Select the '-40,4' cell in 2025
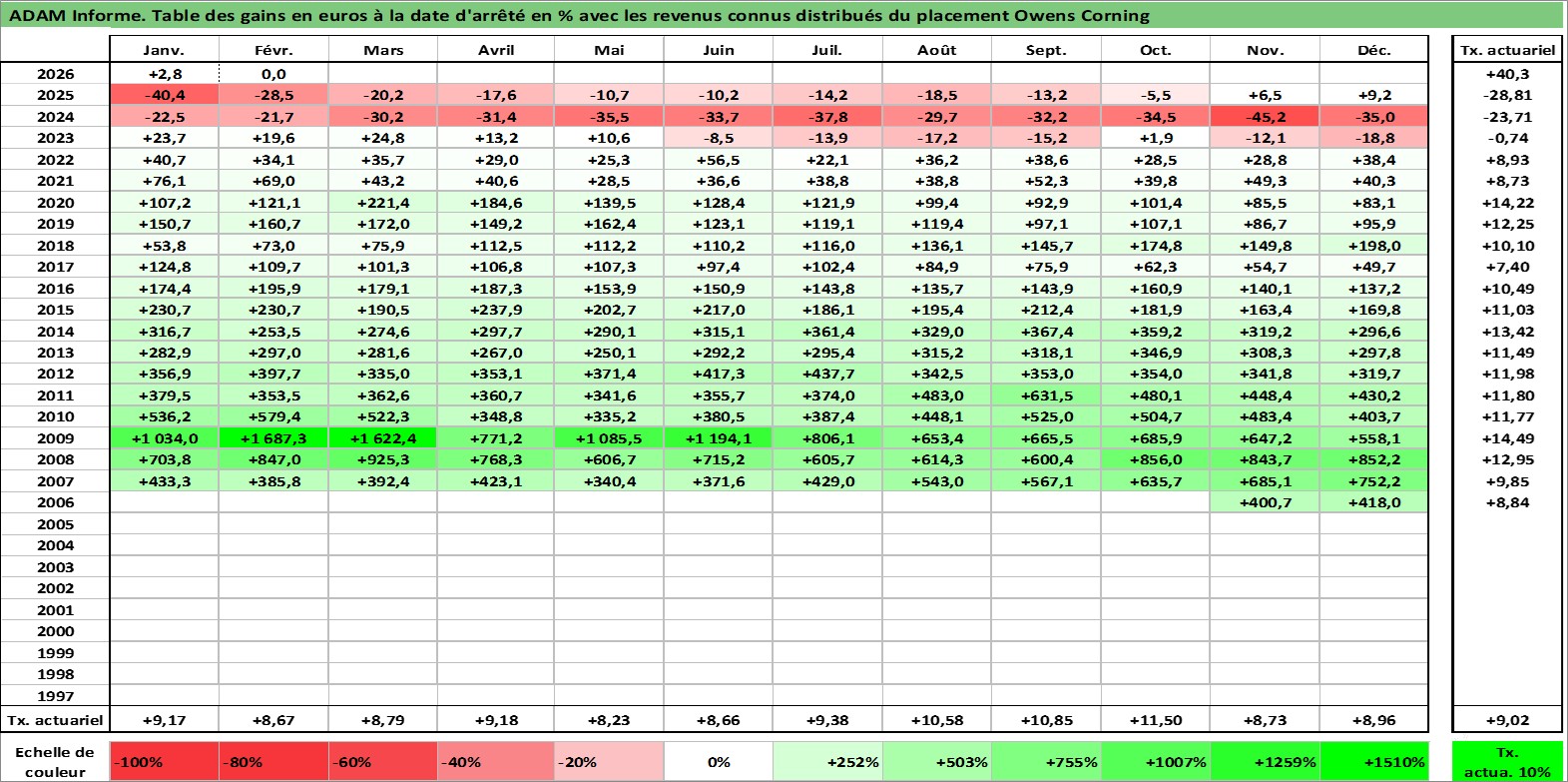 [x=165, y=95]
